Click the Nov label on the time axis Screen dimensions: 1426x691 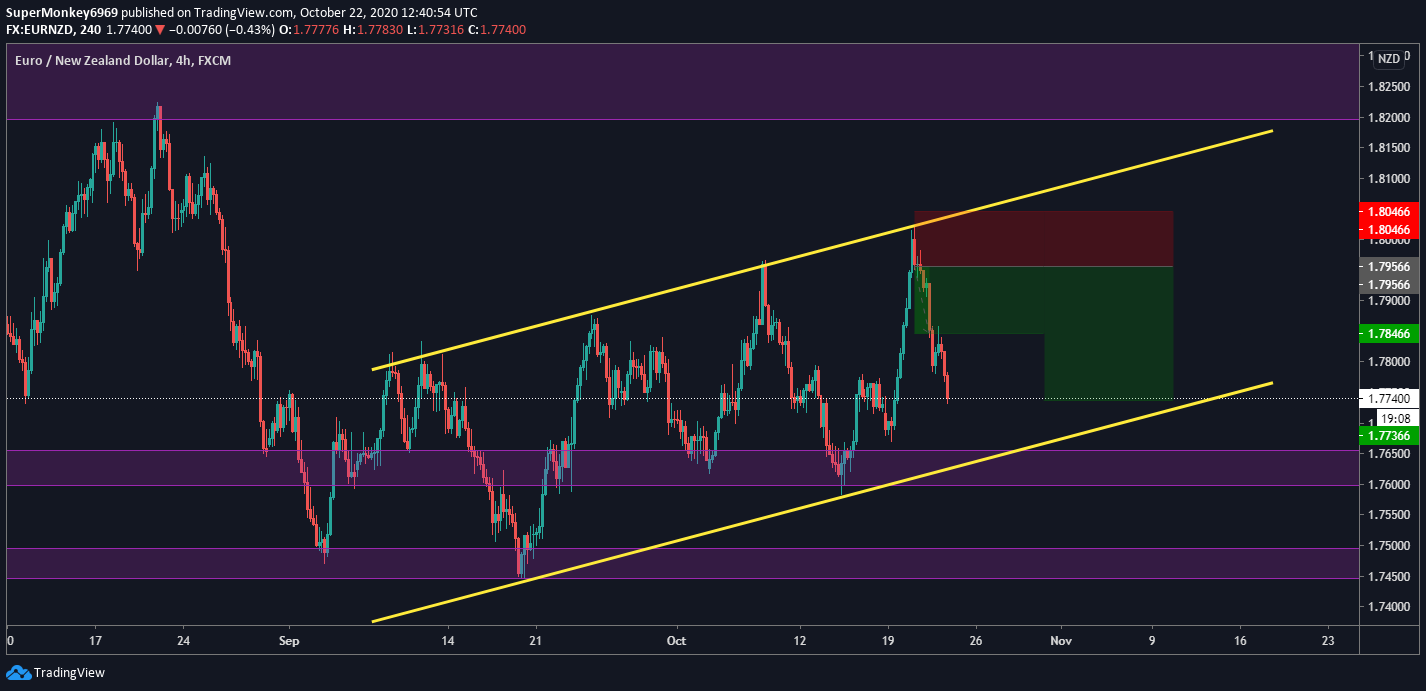point(1062,640)
